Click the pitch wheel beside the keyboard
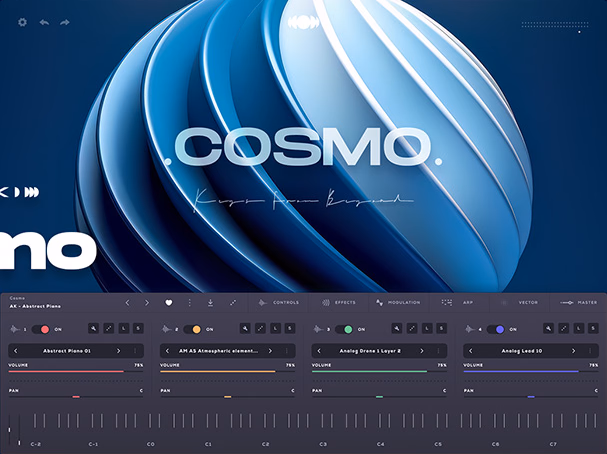 click(9, 430)
